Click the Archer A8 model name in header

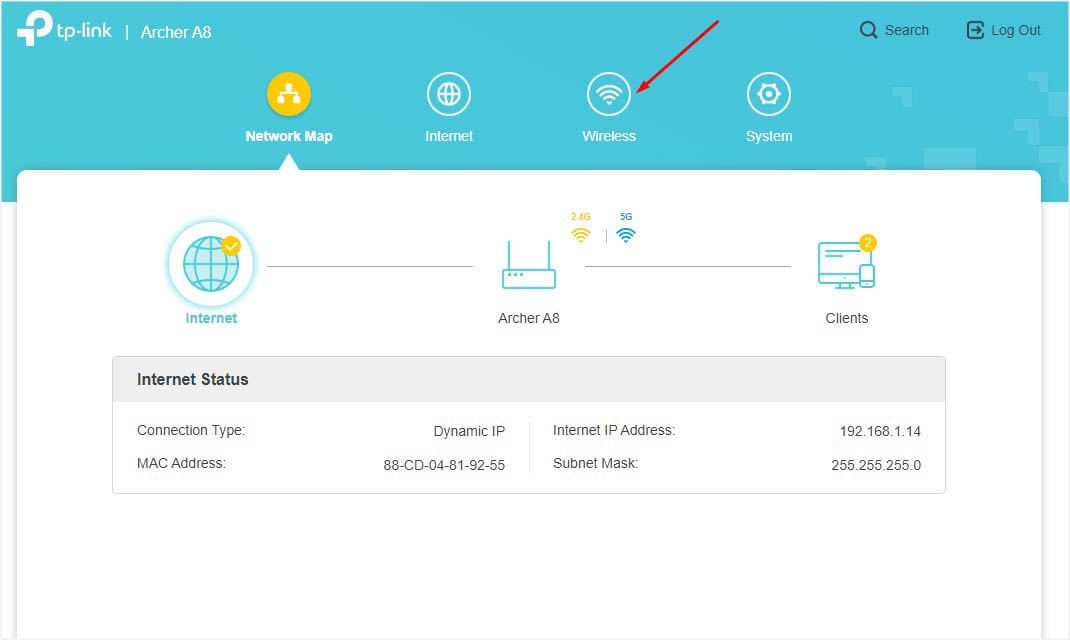coord(176,32)
